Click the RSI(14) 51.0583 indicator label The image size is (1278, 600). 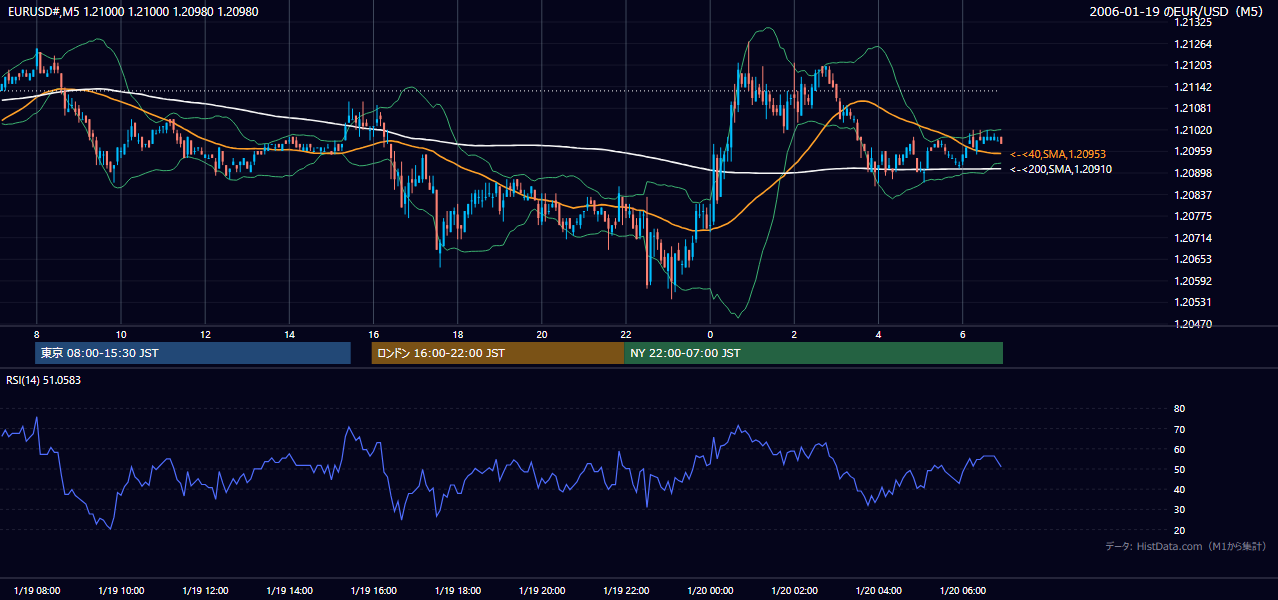44,380
